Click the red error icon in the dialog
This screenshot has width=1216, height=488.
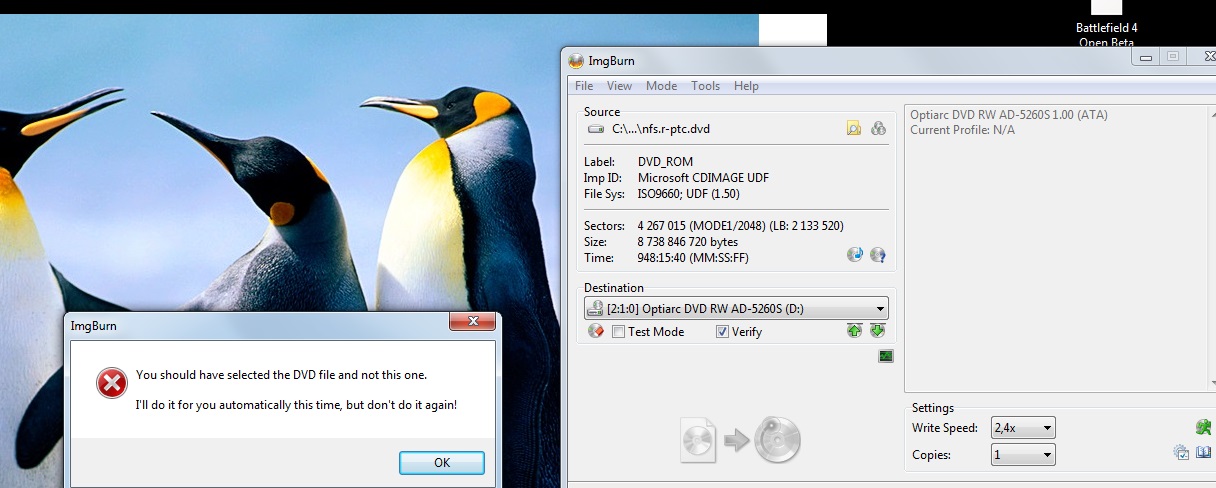point(112,383)
